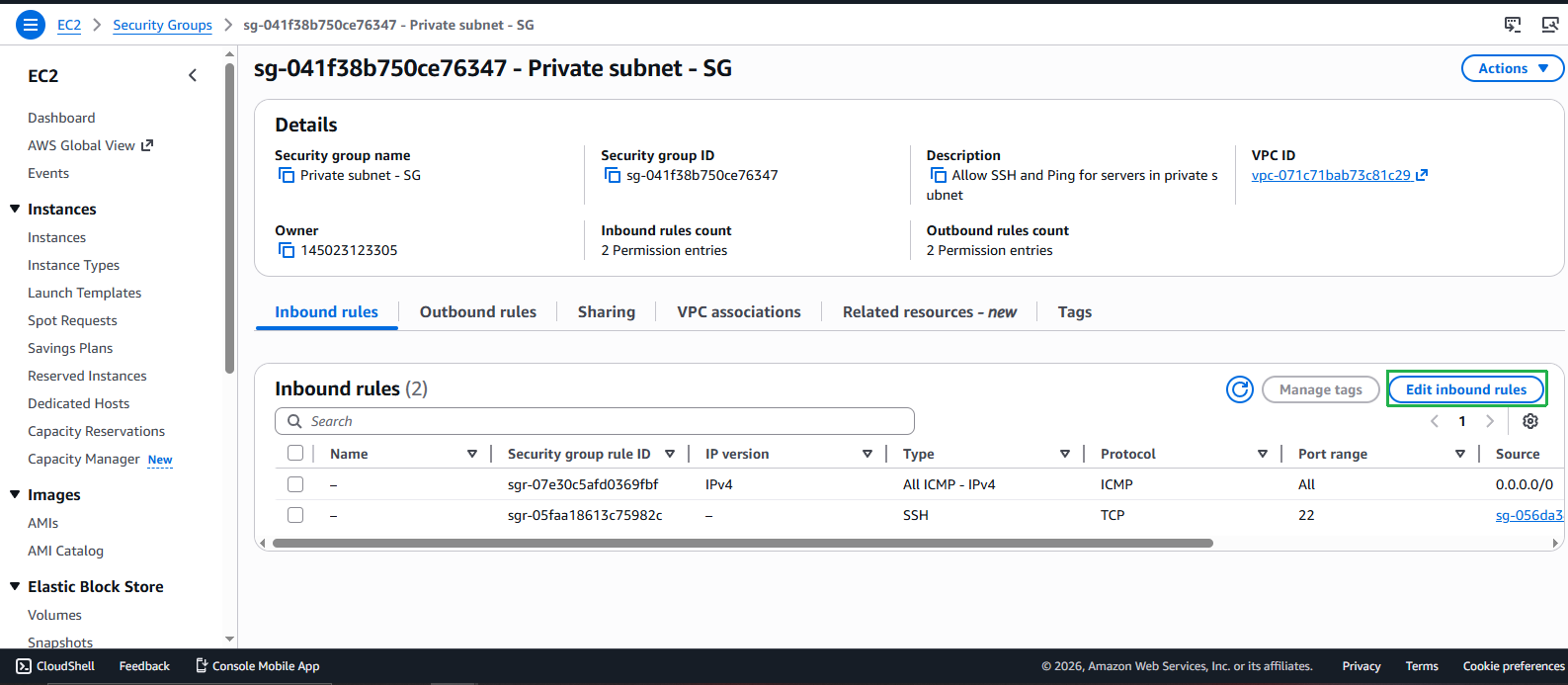Open AMI Catalog in the sidebar
This screenshot has width=1568, height=685.
coord(65,551)
